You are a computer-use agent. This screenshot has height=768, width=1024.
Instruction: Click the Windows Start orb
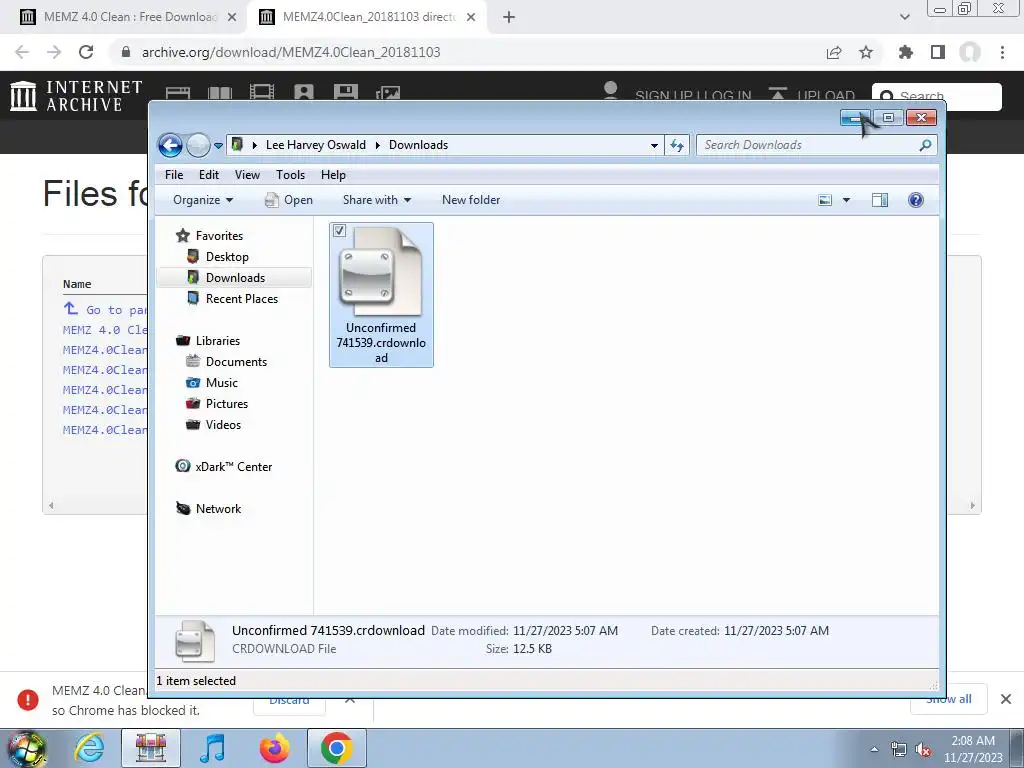point(27,748)
